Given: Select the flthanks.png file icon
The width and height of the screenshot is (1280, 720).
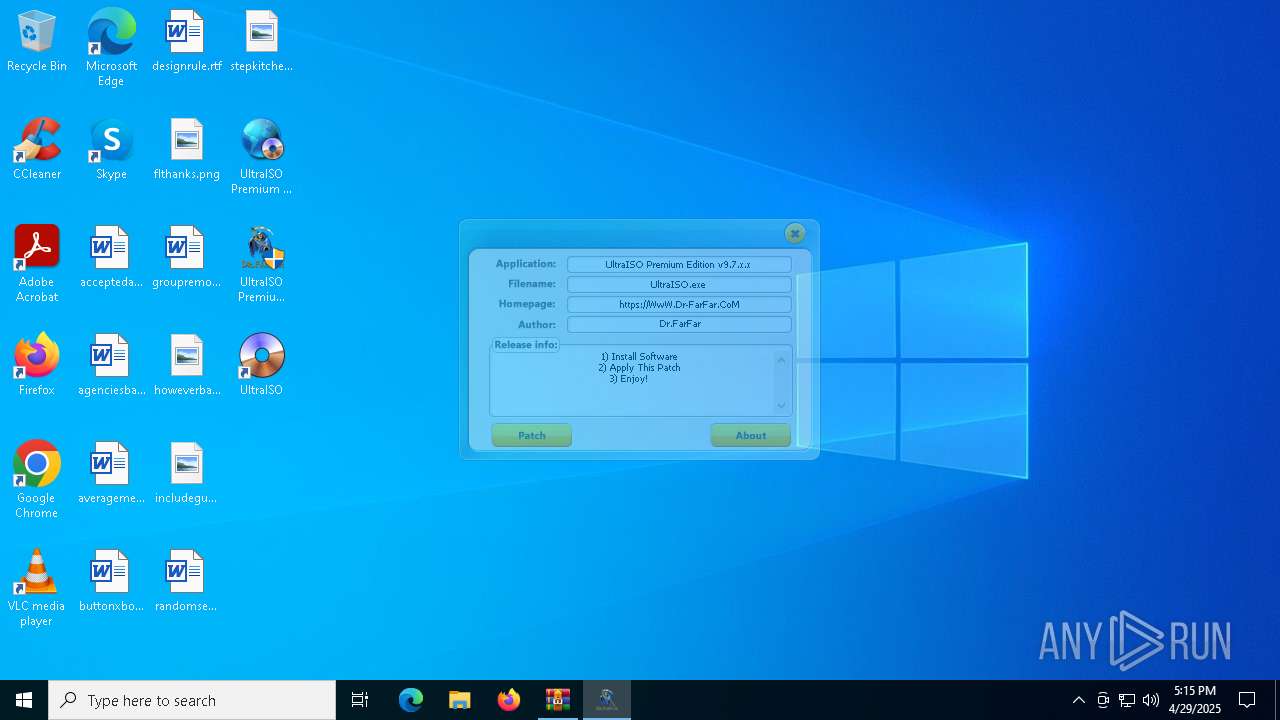Looking at the screenshot, I should (186, 150).
